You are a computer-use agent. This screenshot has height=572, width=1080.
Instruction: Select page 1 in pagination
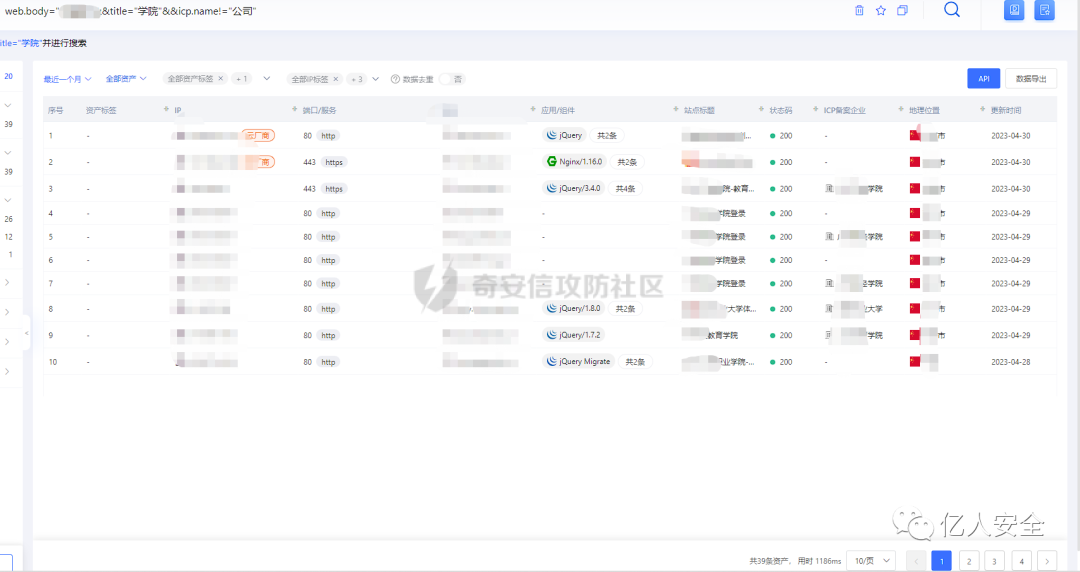(x=942, y=561)
